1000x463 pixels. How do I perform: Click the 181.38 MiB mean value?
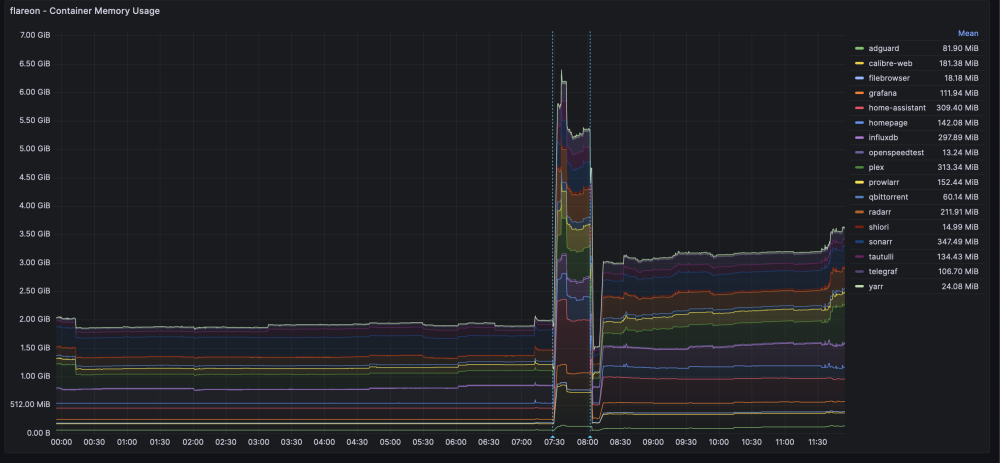(x=958, y=63)
